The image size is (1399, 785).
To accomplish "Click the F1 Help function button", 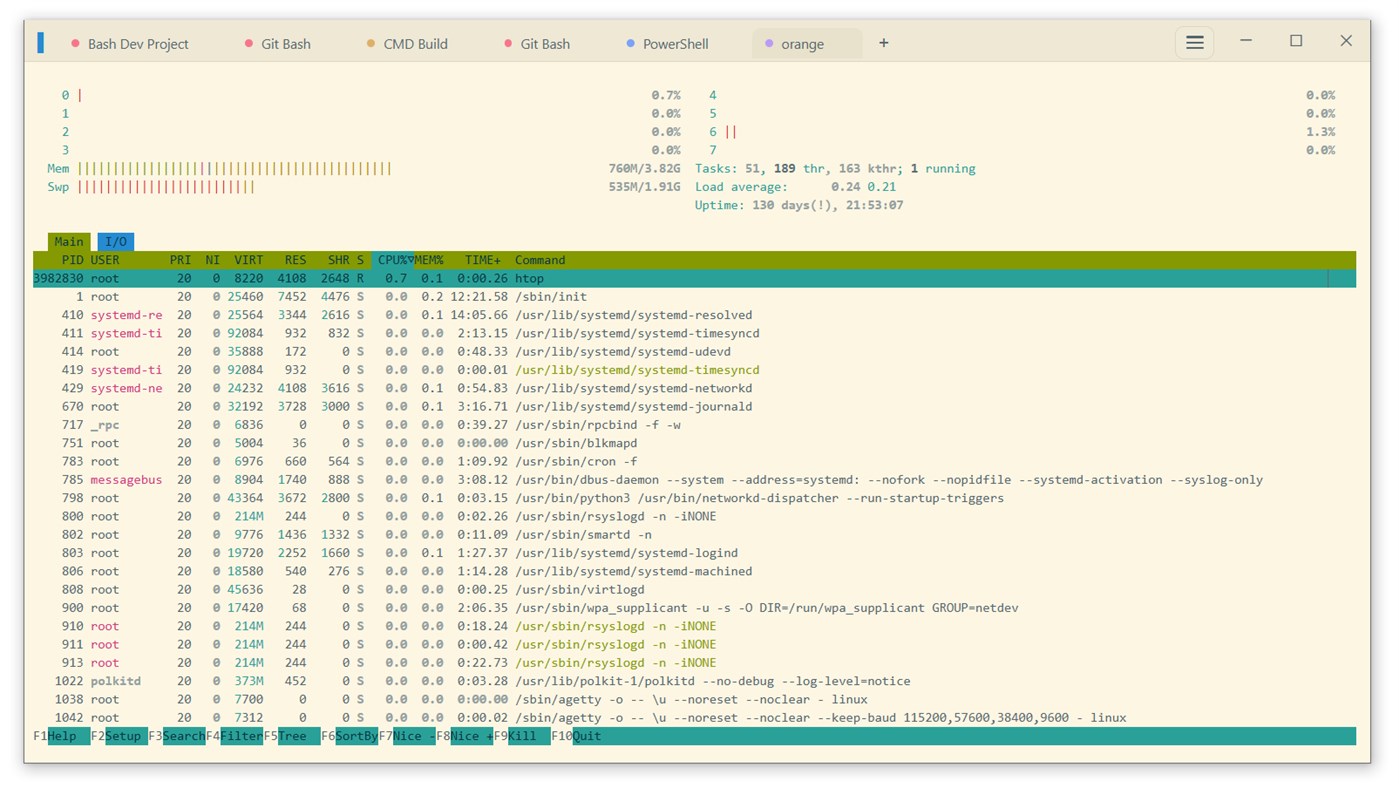I will click(62, 736).
